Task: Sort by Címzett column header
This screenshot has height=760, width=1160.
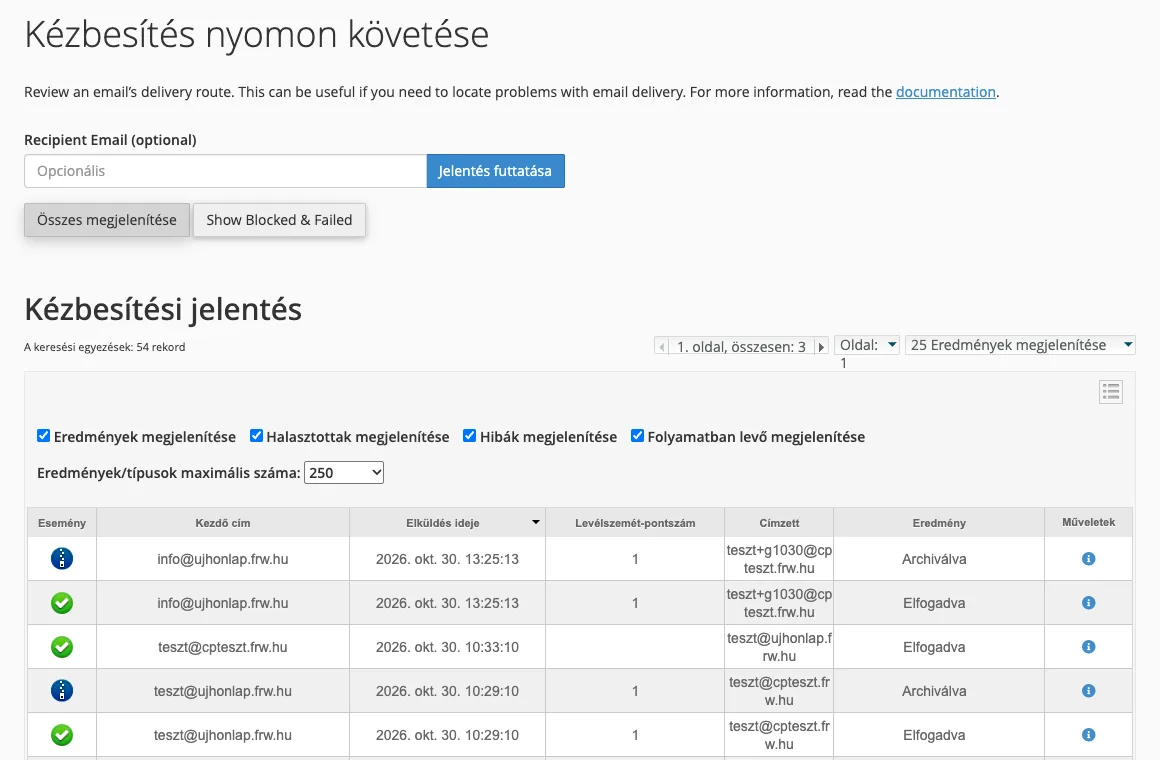Action: point(779,522)
